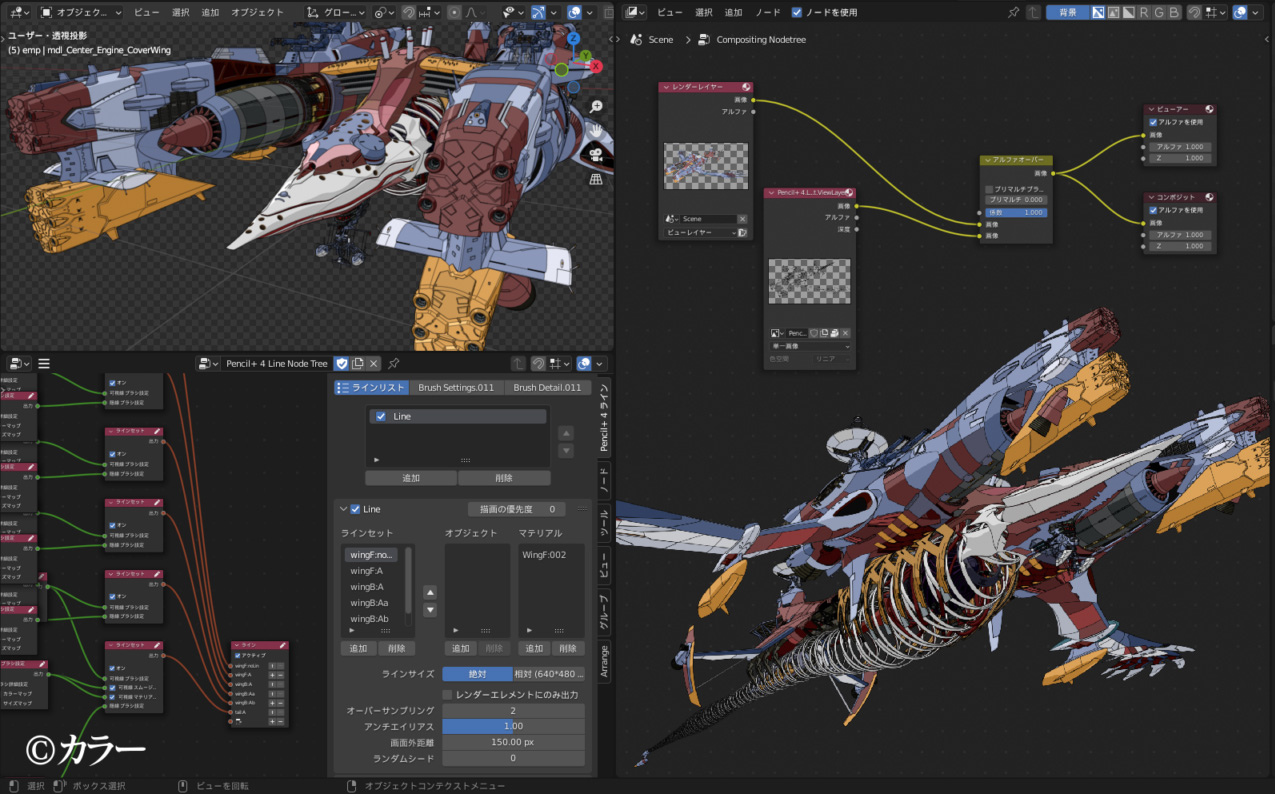
Task: Uncheck the ノードを使用 checkbox
Action: [x=797, y=13]
